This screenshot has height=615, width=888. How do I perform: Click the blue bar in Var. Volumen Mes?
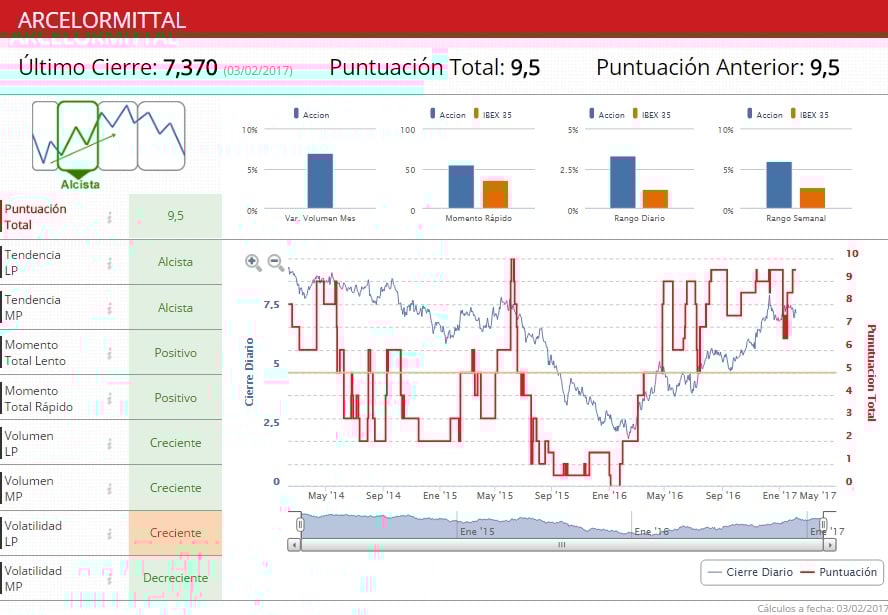click(320, 181)
